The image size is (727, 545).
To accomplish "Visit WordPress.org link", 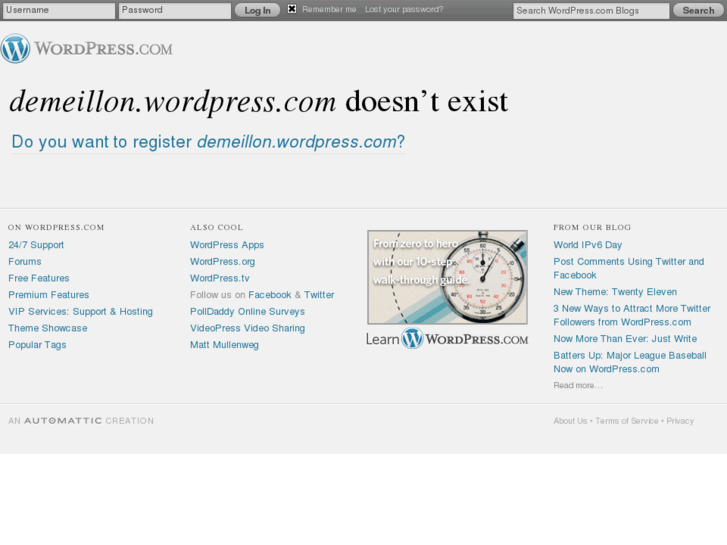I will point(223,262).
